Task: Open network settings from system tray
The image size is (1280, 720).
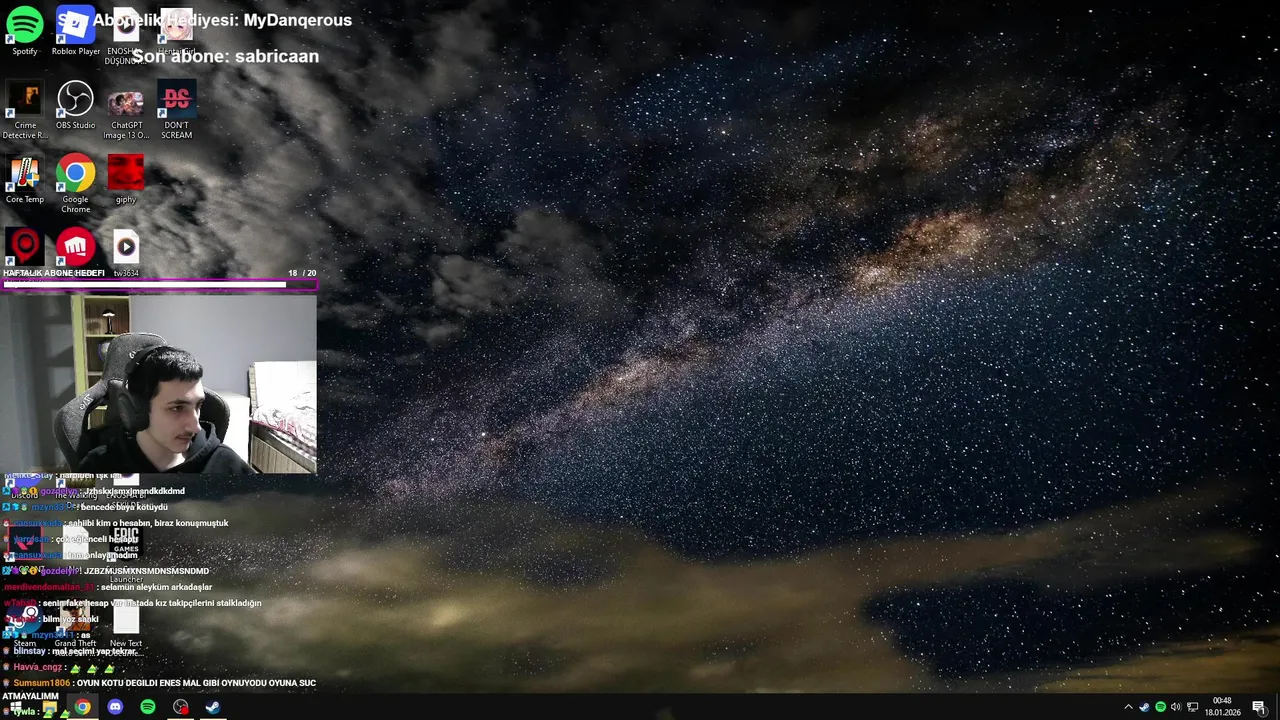Action: [x=1193, y=707]
